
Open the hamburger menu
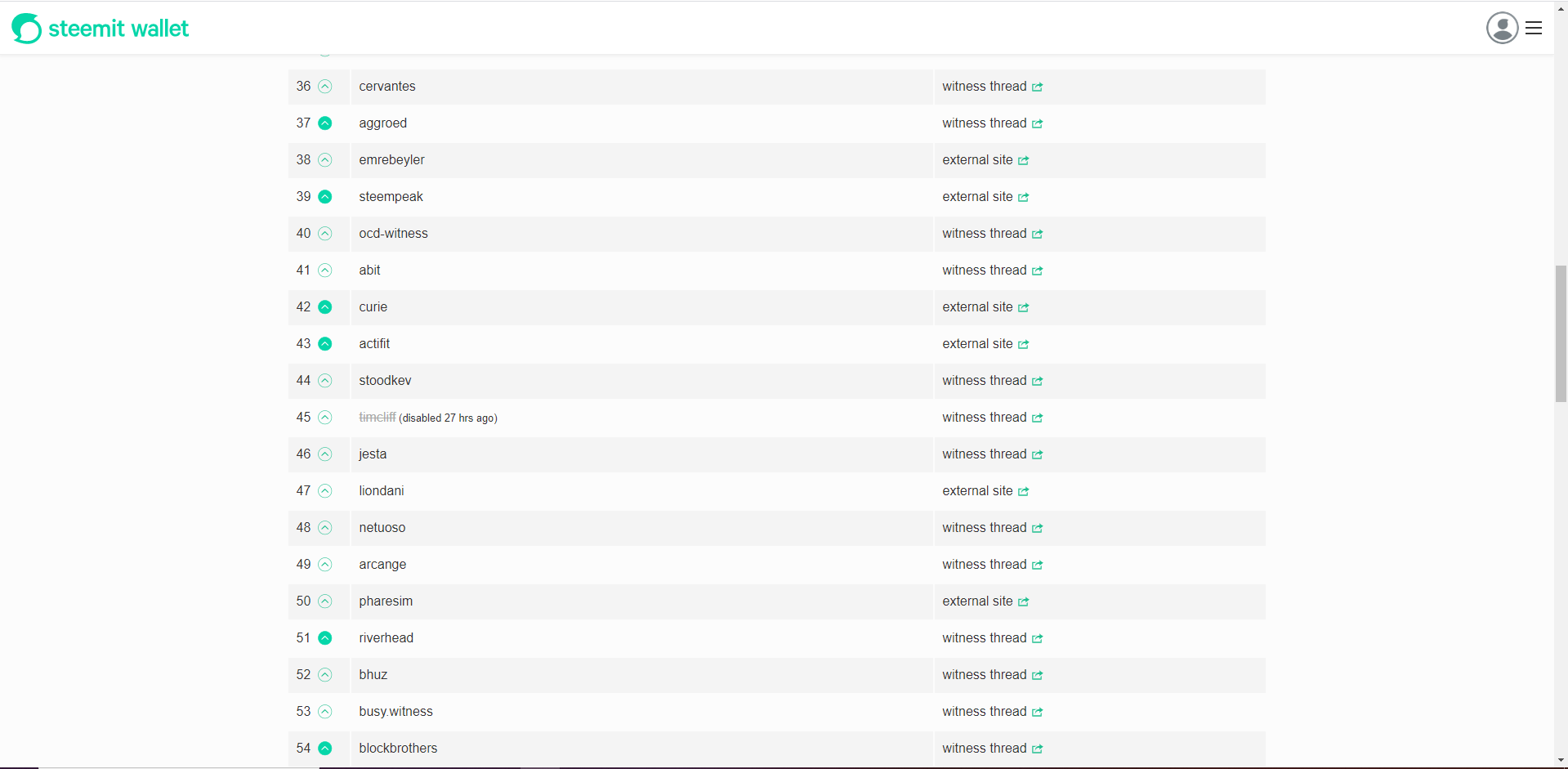click(1534, 28)
